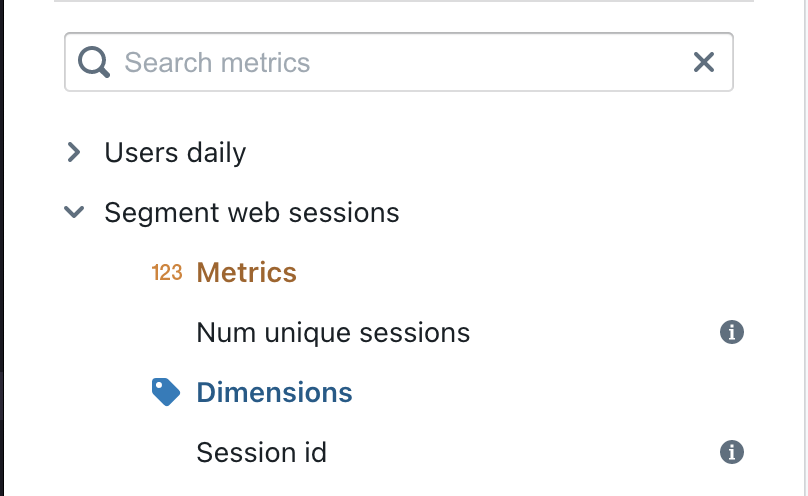This screenshot has height=496, width=808.
Task: Clear the search with the X icon
Action: point(704,63)
